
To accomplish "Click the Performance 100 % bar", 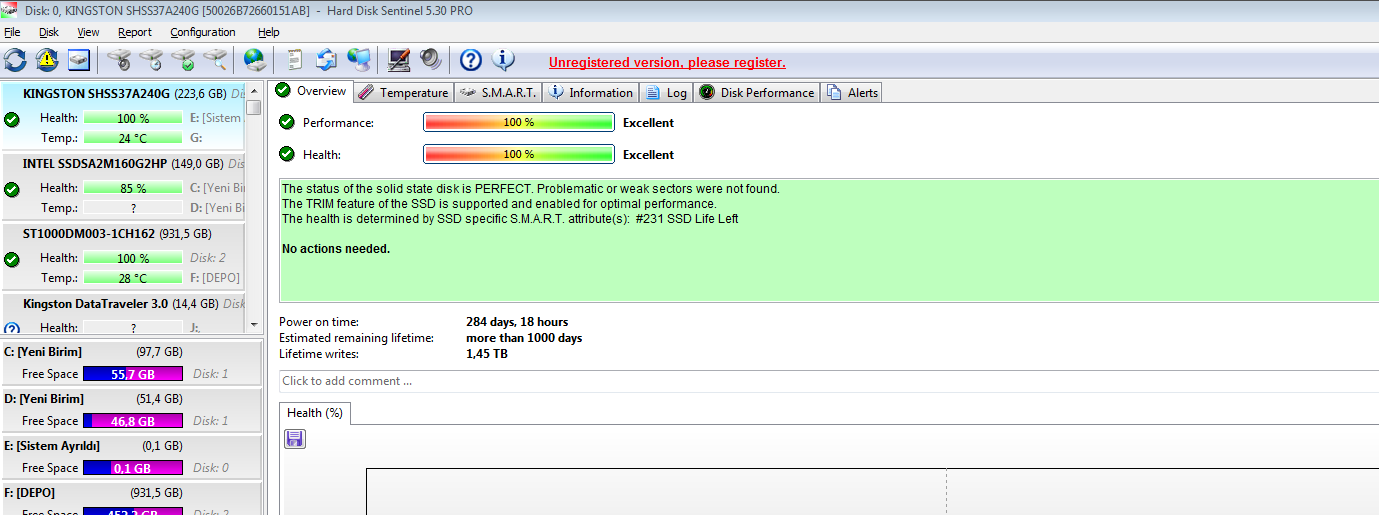I will [x=518, y=122].
